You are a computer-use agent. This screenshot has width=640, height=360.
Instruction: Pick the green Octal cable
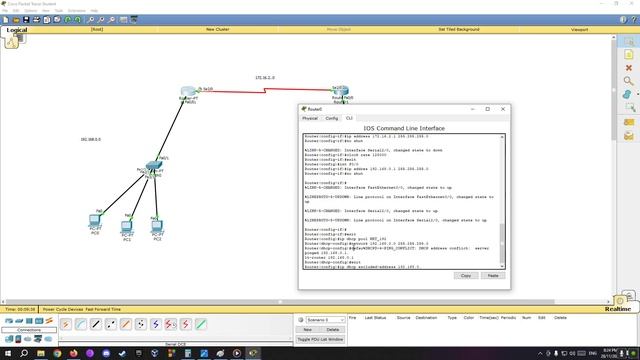[x=200, y=324]
